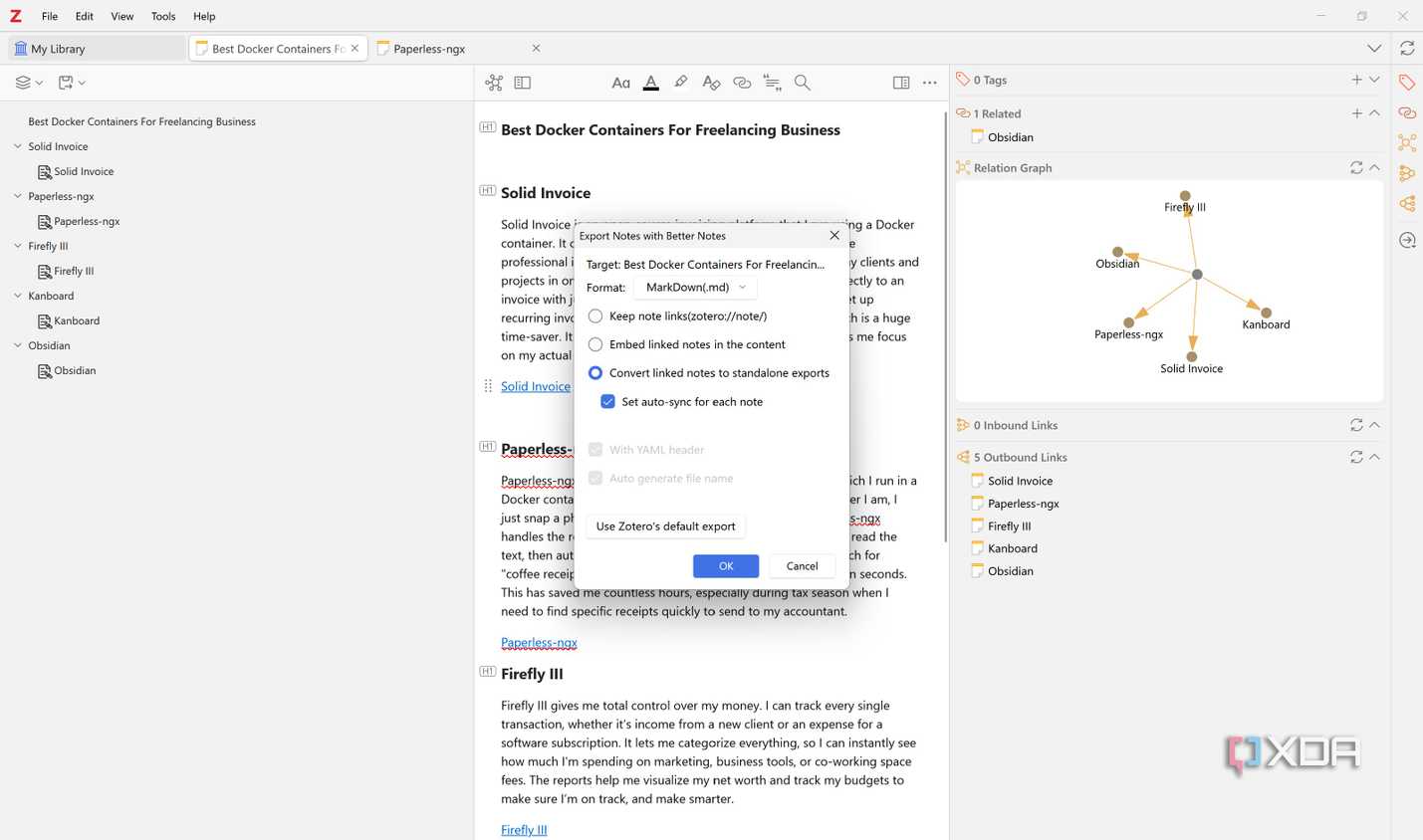Open find in note with magnifier icon
1423x840 pixels.
tap(803, 83)
